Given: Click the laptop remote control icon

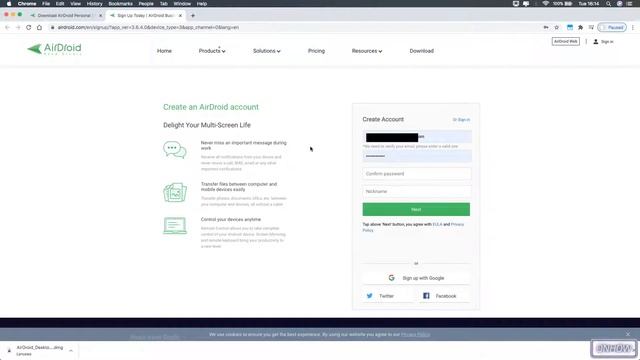Looking at the screenshot, I should [x=175, y=226].
